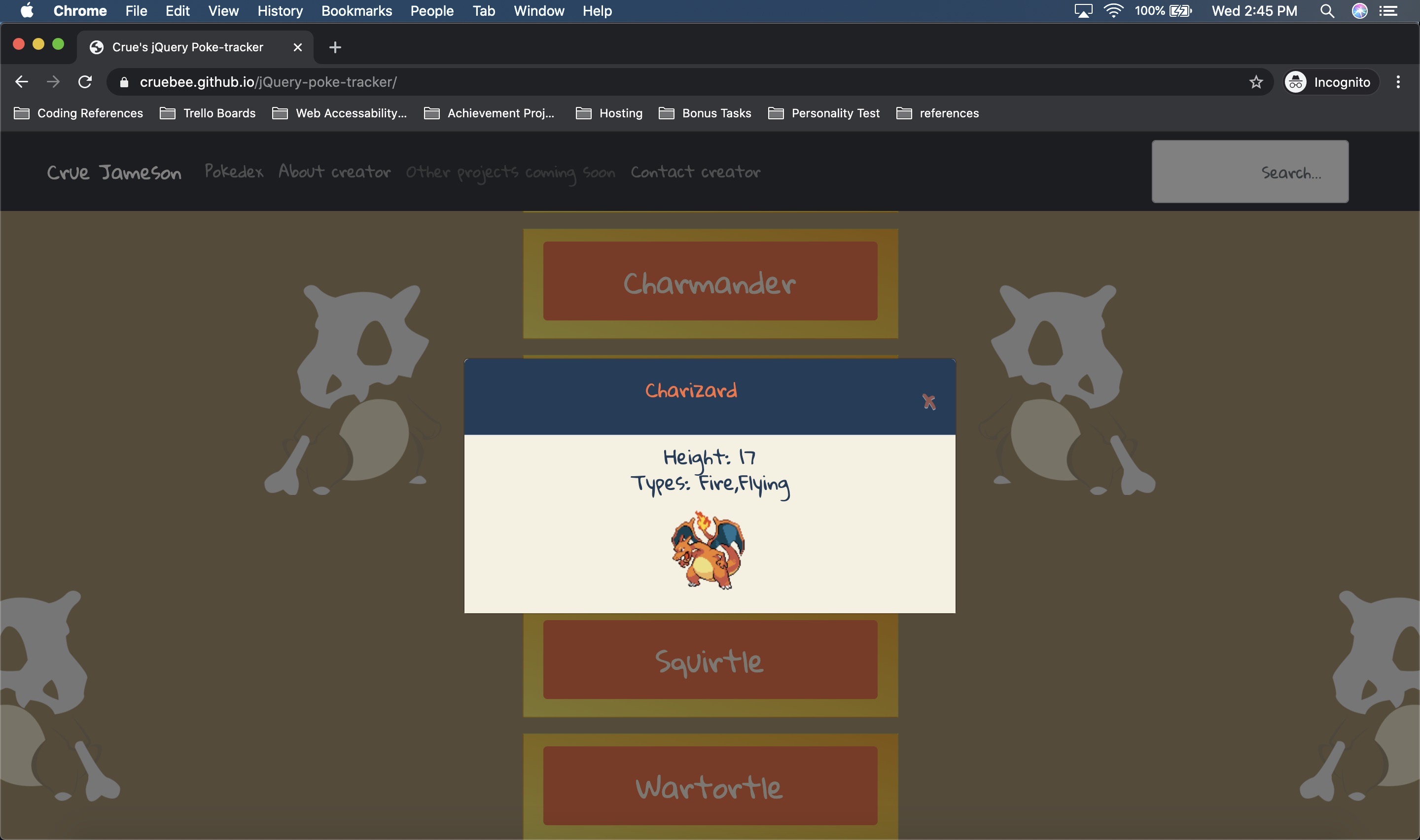Open the Window menu

[x=539, y=11]
